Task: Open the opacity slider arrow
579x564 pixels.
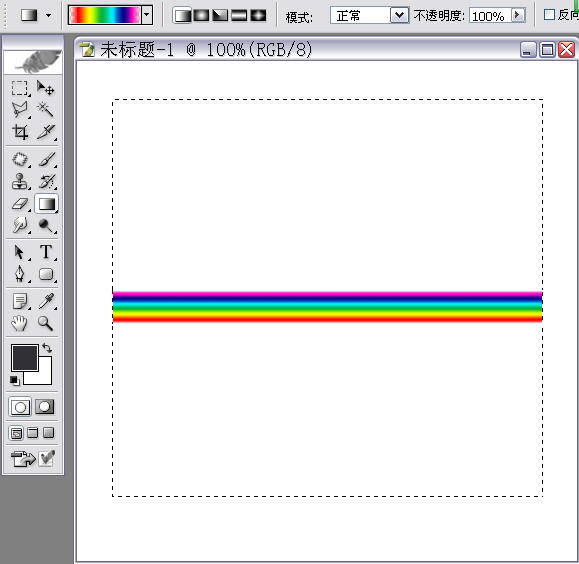Action: click(518, 15)
